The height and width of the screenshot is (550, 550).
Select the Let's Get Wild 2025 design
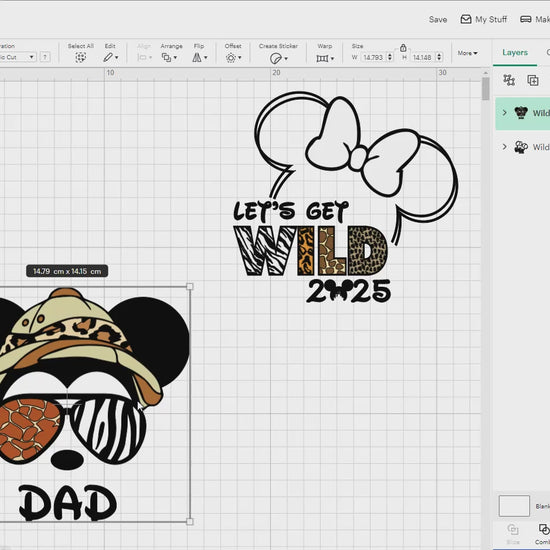click(x=346, y=198)
